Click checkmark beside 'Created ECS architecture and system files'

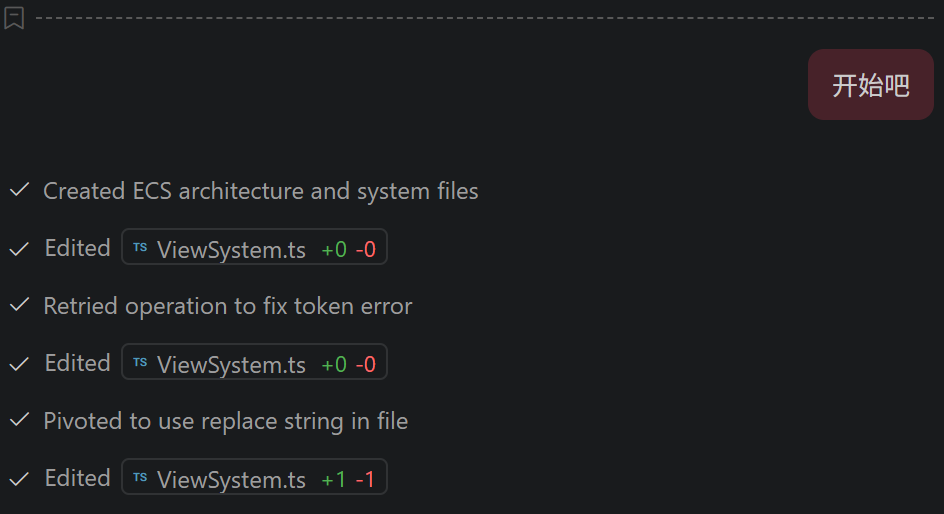19,190
